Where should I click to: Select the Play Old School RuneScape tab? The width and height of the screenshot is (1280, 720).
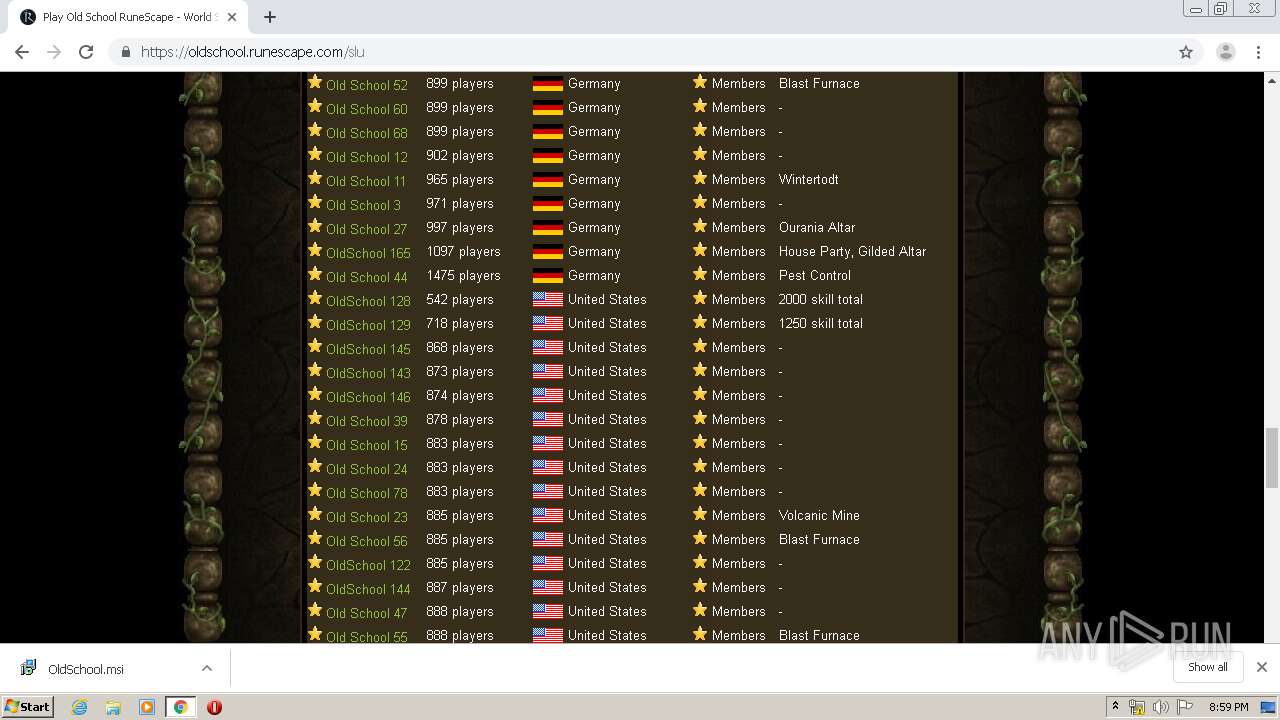pos(127,17)
